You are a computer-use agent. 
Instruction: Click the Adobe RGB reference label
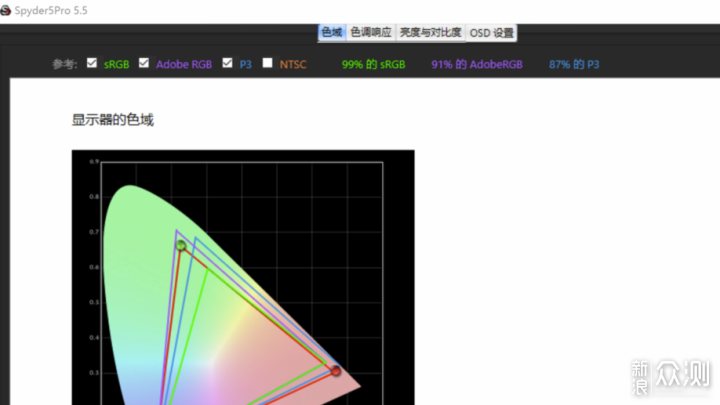click(x=184, y=64)
